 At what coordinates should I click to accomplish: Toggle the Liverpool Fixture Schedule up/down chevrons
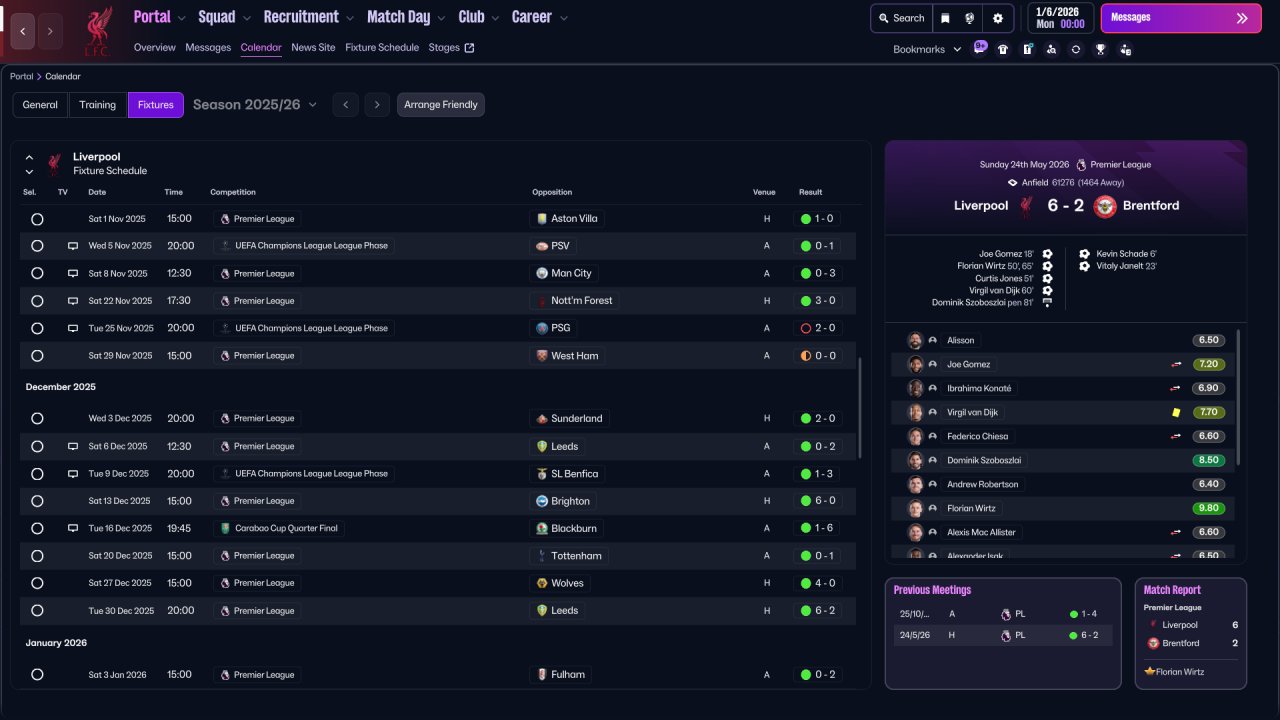29,164
